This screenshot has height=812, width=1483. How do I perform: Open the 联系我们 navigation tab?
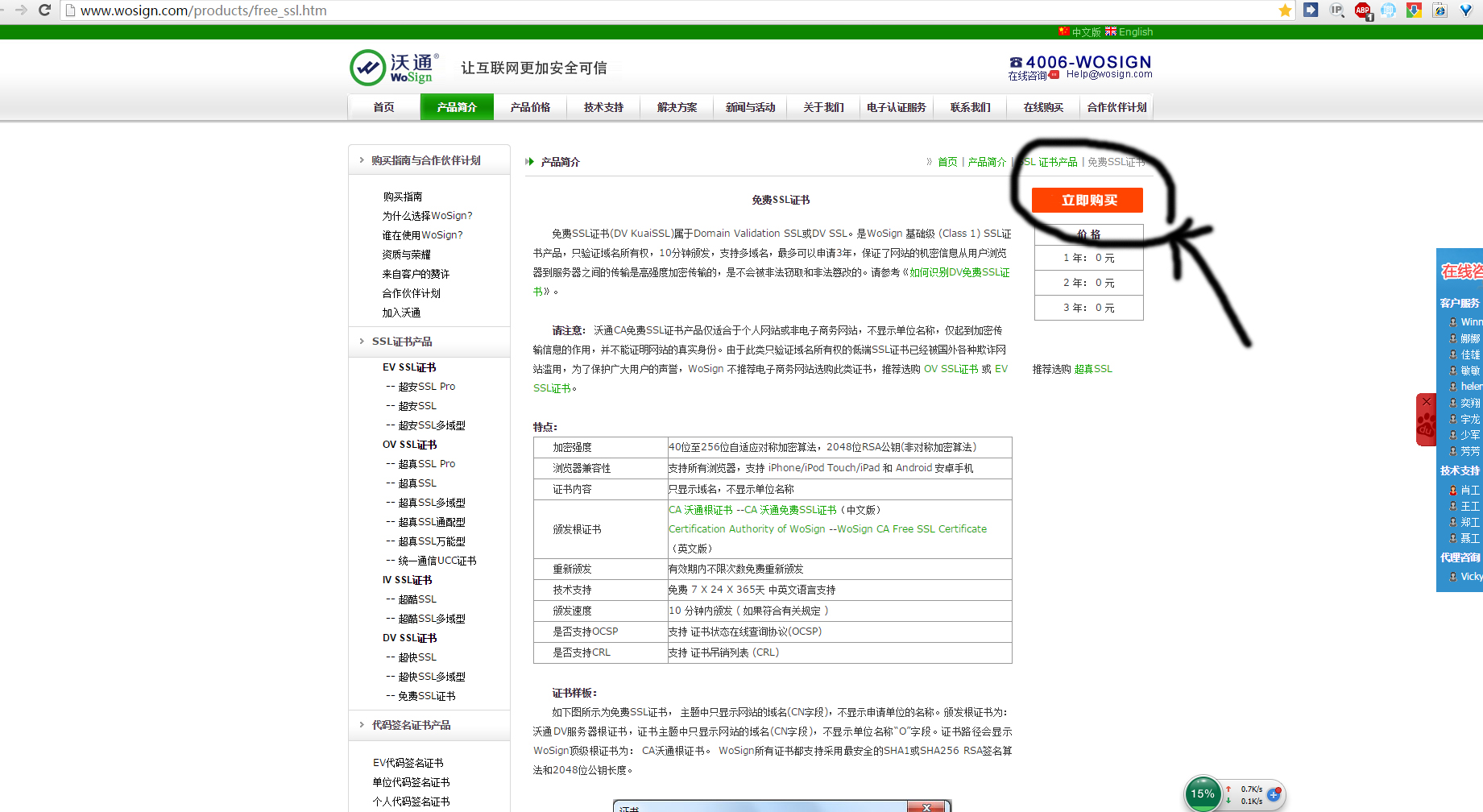[x=970, y=107]
